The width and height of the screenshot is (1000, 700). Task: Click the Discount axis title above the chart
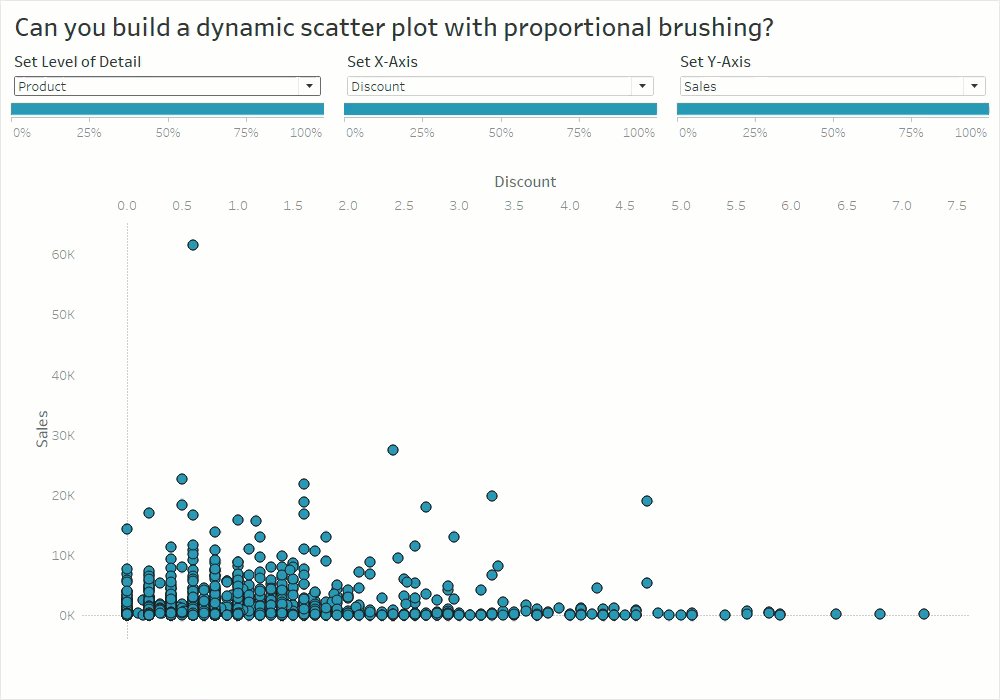(525, 182)
